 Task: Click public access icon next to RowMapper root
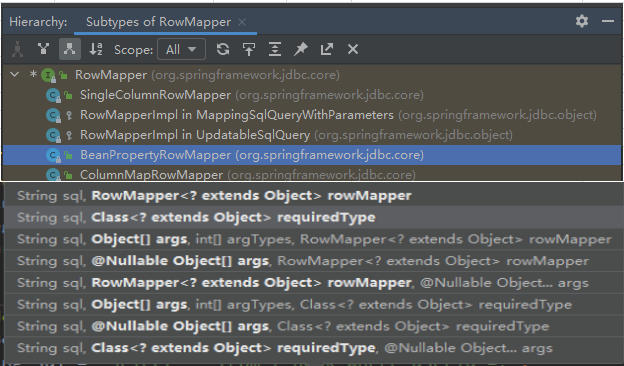(63, 75)
